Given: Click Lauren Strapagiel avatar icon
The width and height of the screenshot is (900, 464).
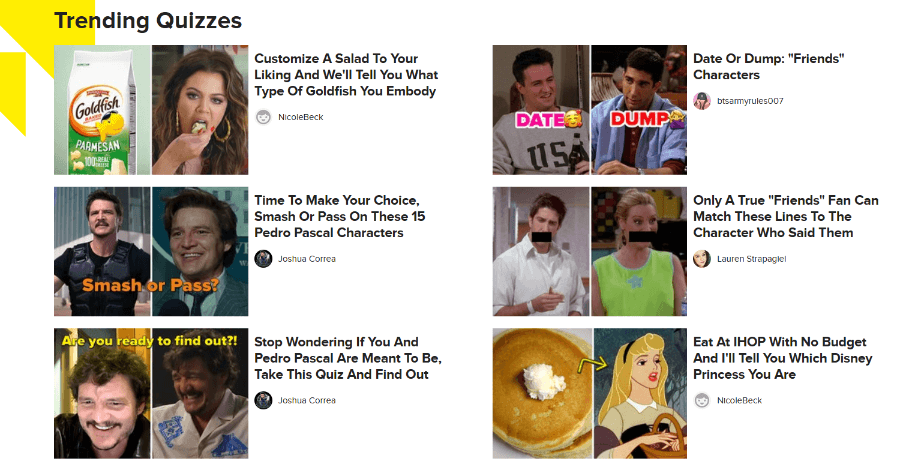Looking at the screenshot, I should click(x=702, y=259).
